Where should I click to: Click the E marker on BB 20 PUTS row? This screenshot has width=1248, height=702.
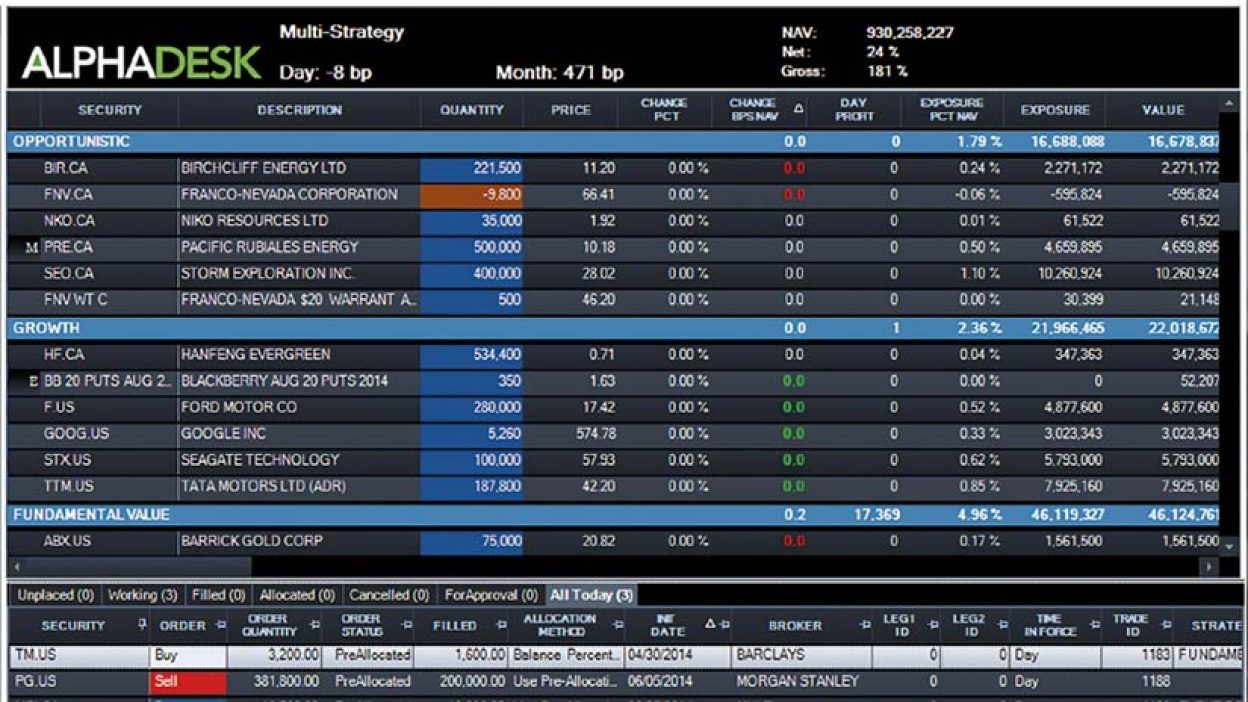pos(33,382)
